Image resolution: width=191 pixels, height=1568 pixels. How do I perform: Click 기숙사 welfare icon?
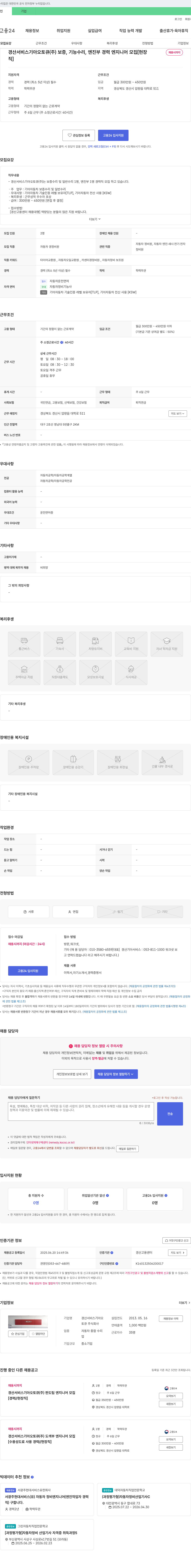[60, 644]
